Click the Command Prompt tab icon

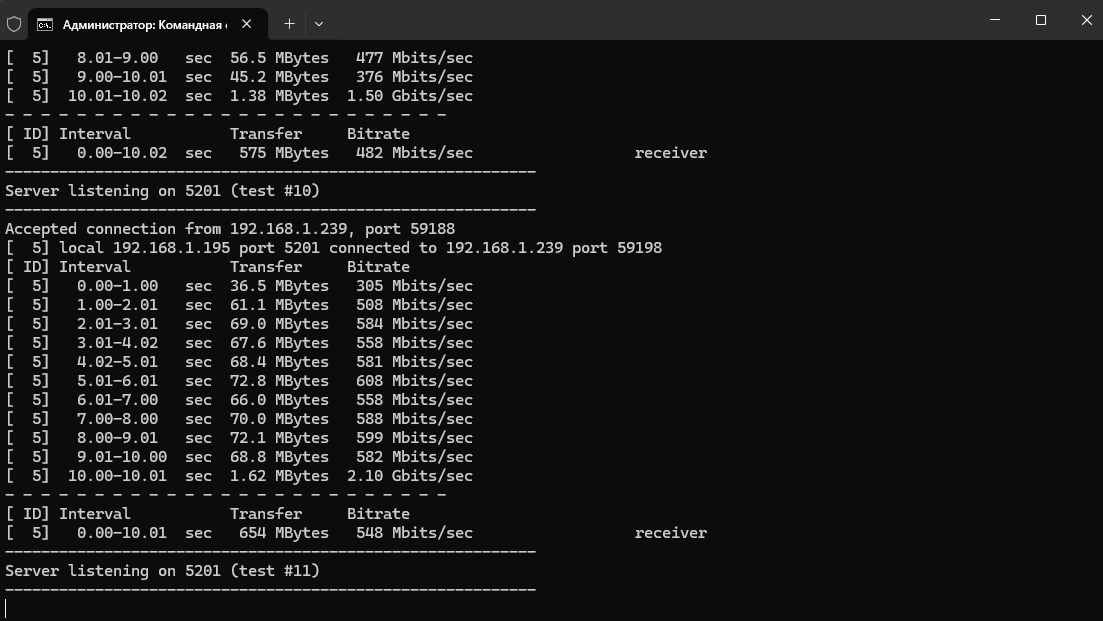coord(45,23)
